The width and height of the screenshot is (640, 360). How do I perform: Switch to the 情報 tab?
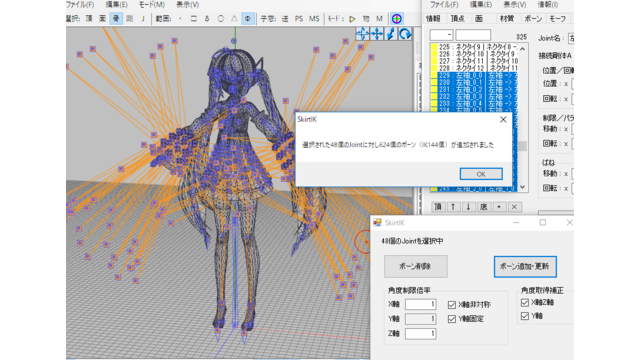point(433,19)
